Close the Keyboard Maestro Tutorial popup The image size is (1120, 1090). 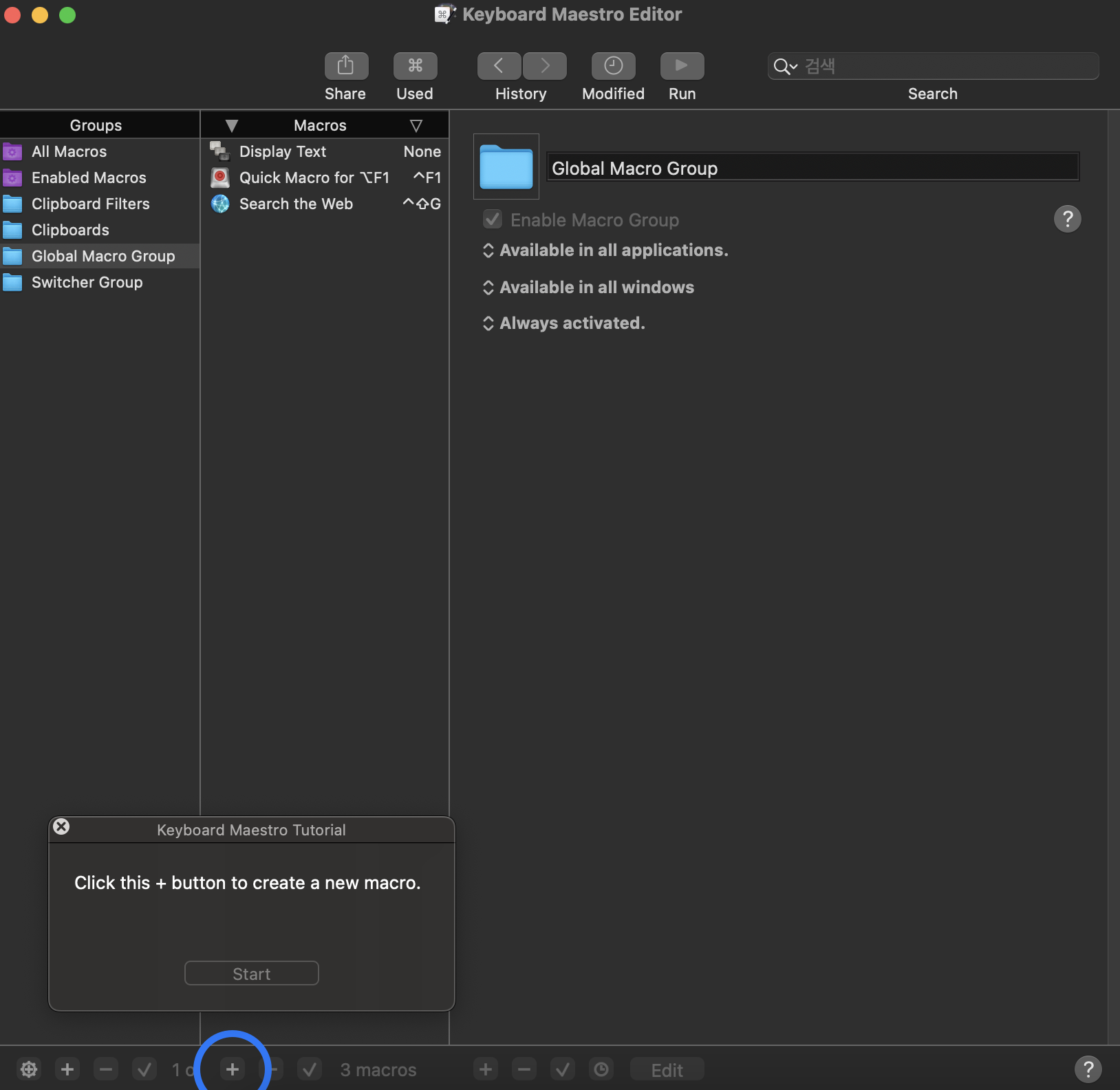click(x=61, y=826)
